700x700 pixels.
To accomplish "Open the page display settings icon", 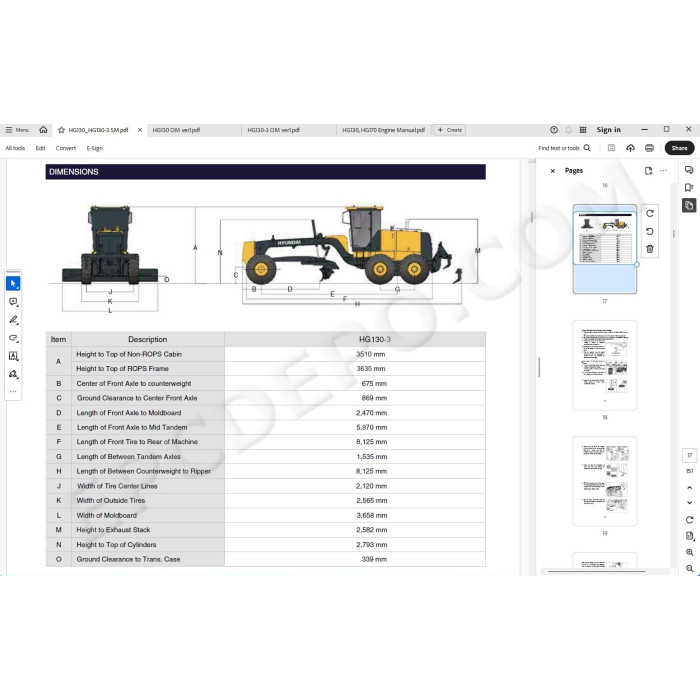I will (x=689, y=536).
